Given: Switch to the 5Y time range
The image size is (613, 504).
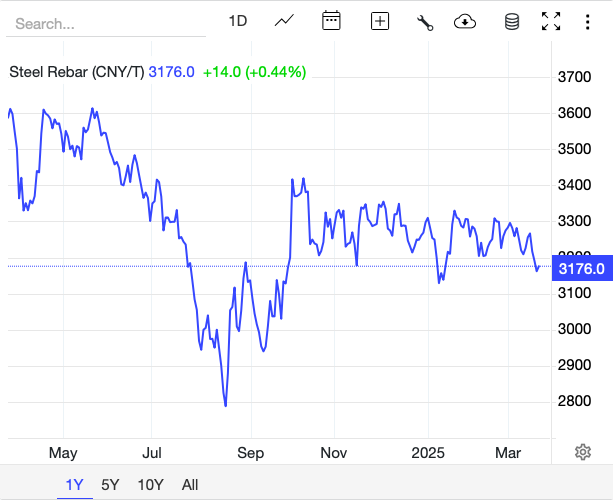Looking at the screenshot, I should 110,485.
